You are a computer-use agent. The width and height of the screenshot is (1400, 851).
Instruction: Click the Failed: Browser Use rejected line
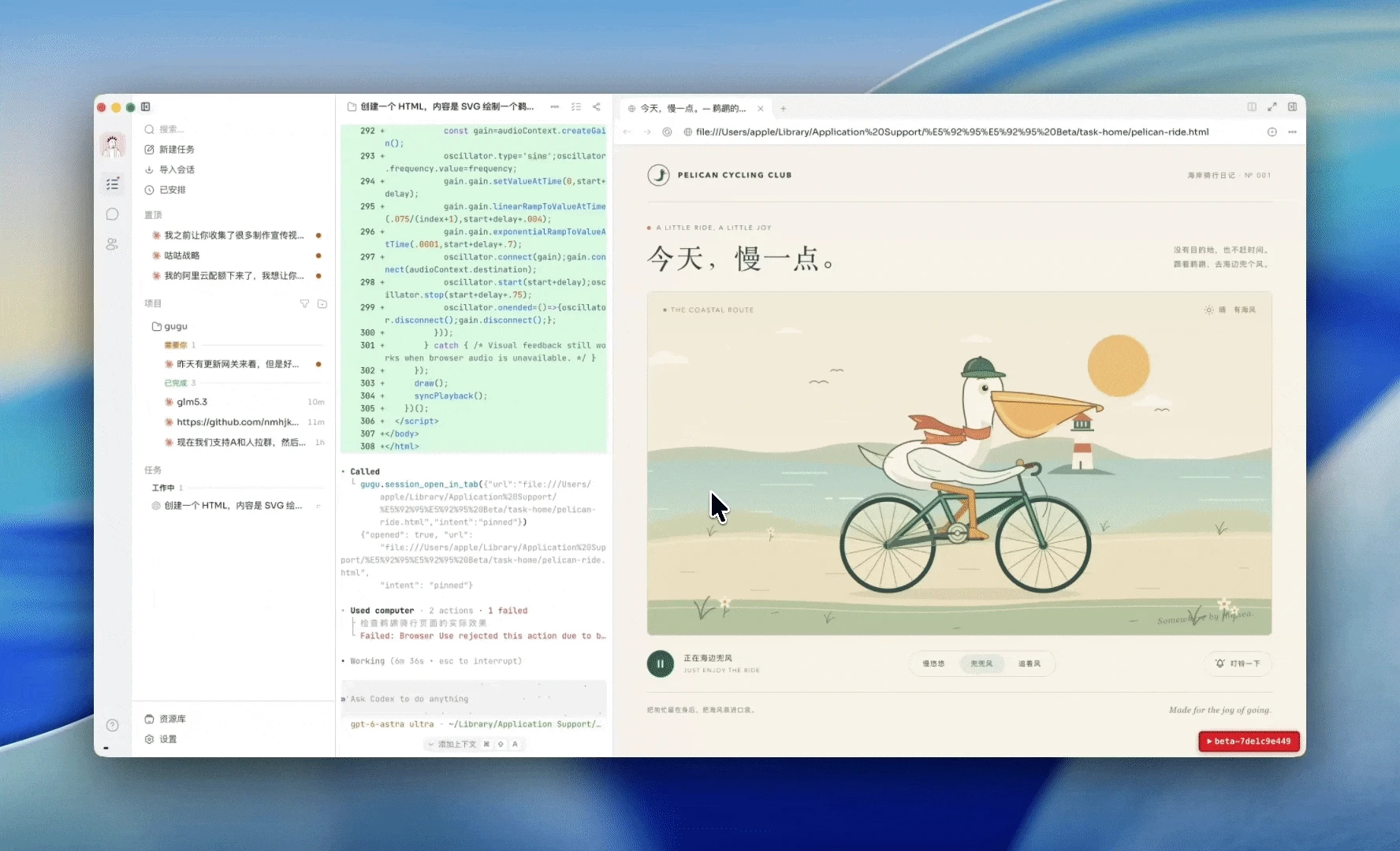point(482,636)
